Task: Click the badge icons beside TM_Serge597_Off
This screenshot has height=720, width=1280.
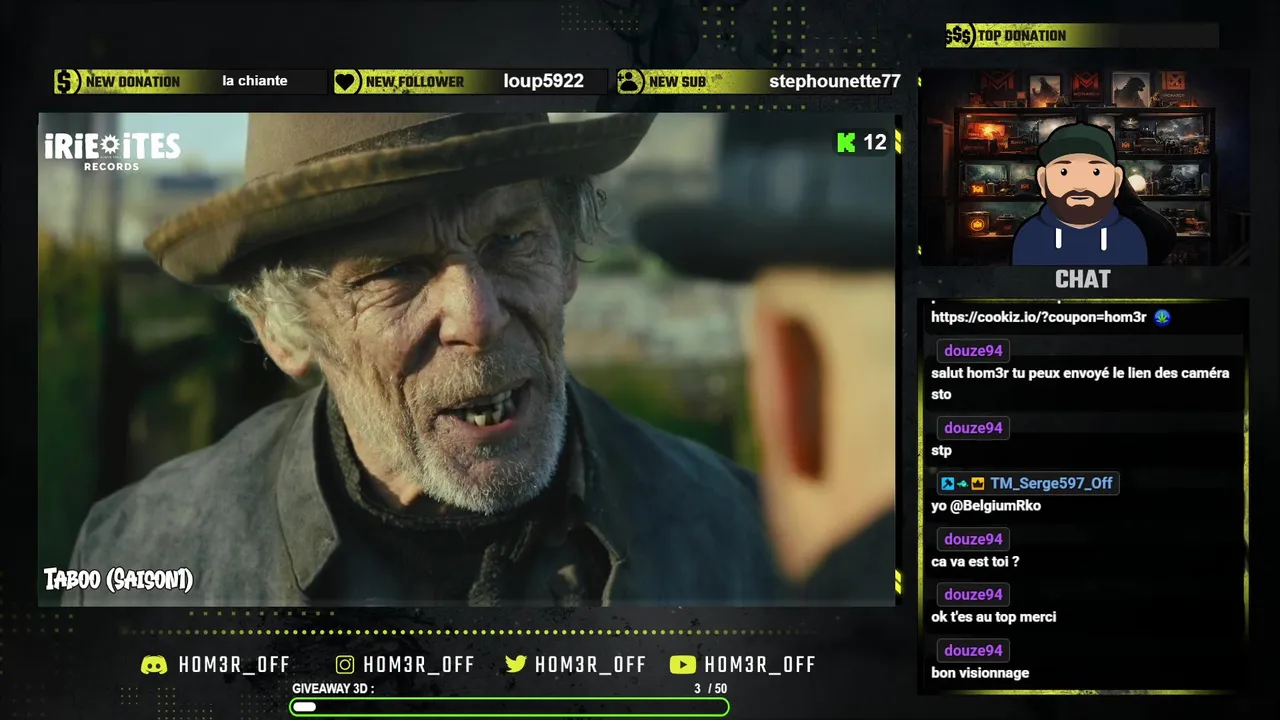Action: coord(963,483)
